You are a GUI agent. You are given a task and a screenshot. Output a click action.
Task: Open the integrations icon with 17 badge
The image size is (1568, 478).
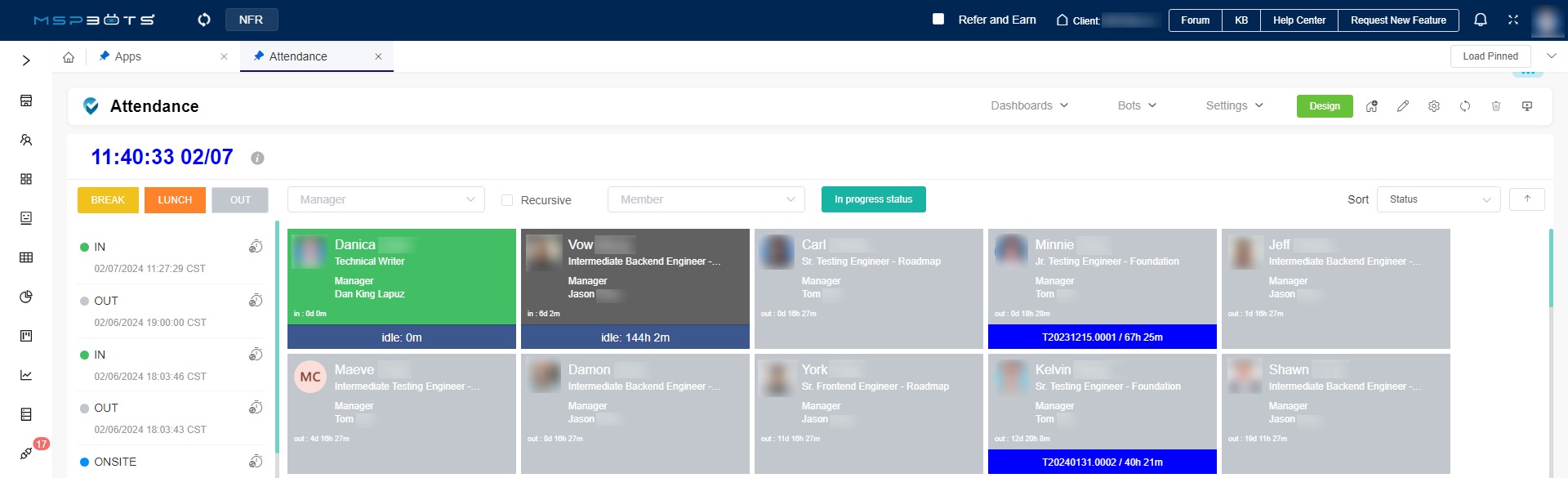click(x=26, y=453)
